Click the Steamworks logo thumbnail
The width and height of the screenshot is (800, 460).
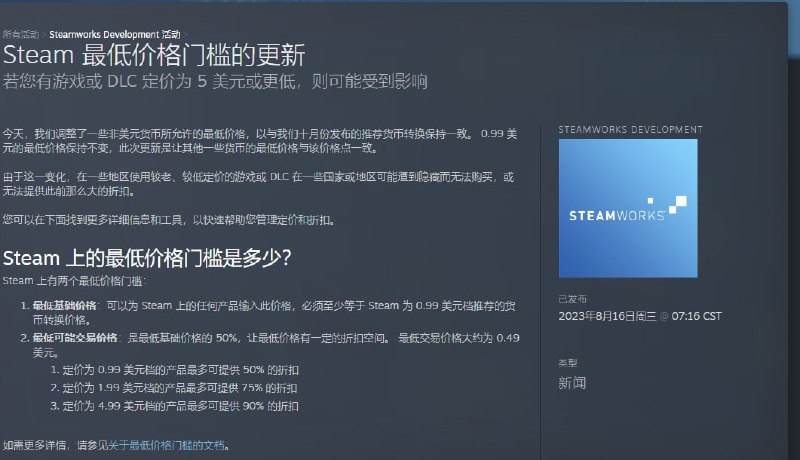628,208
